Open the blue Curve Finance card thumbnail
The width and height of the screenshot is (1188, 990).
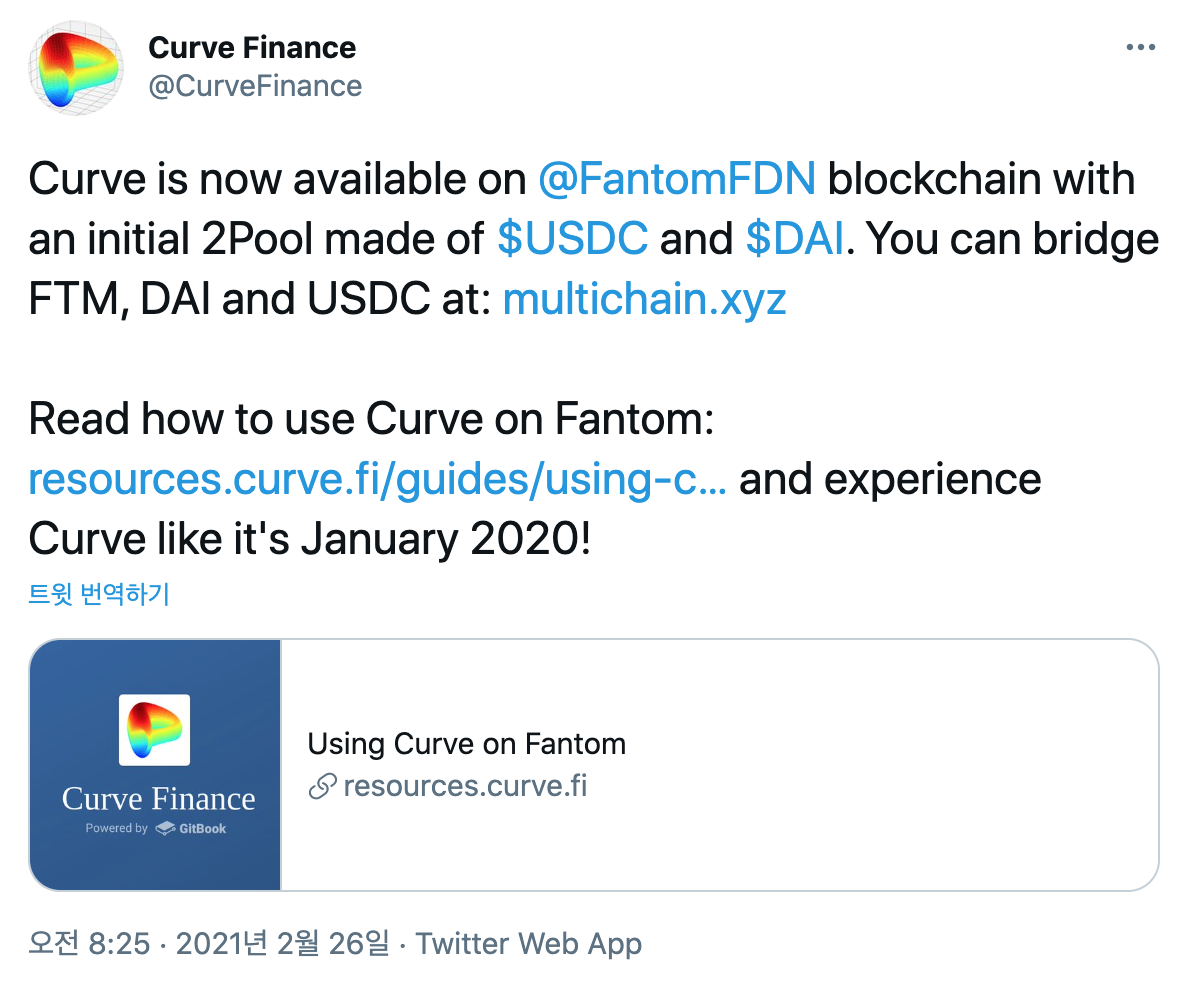pyautogui.click(x=155, y=765)
